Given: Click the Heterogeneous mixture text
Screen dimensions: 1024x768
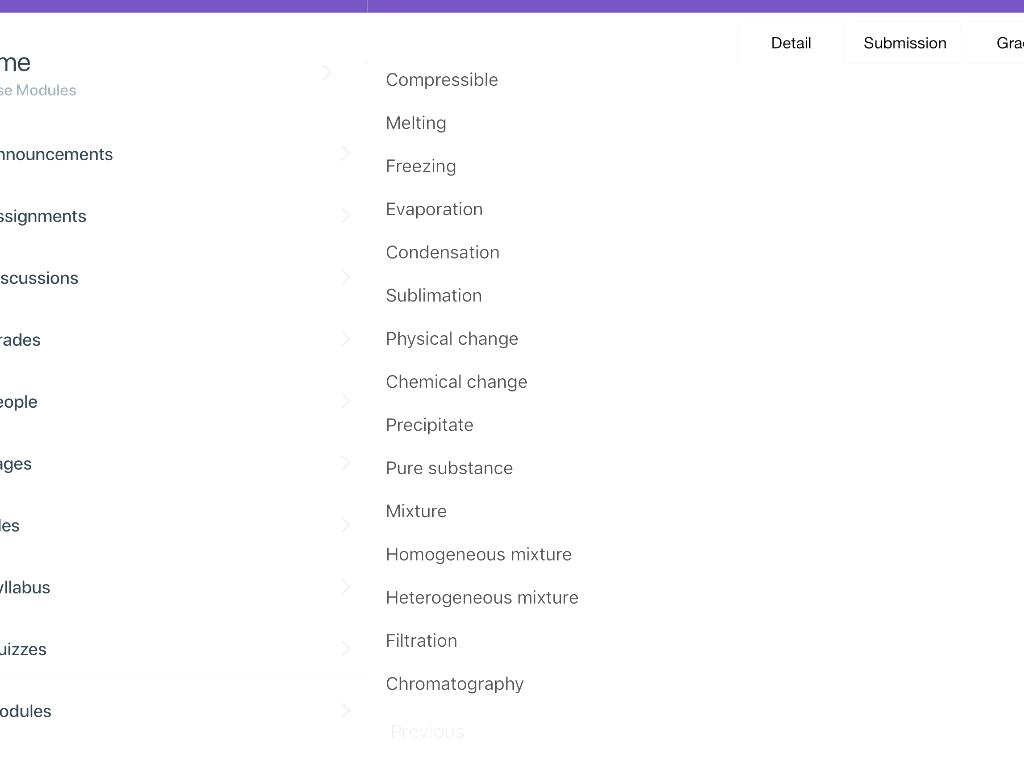Looking at the screenshot, I should point(481,598).
